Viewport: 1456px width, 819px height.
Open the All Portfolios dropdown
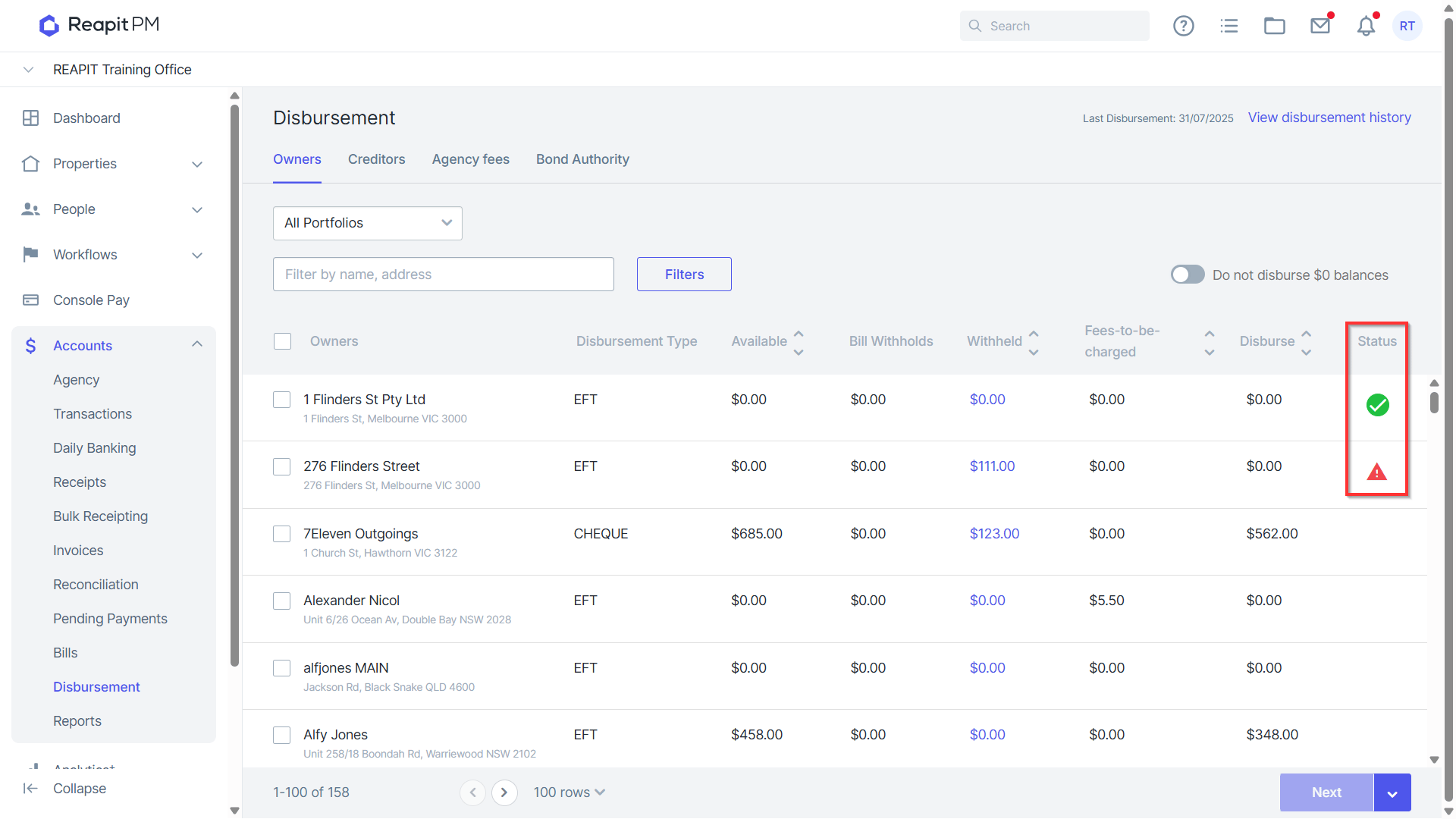pyautogui.click(x=368, y=223)
